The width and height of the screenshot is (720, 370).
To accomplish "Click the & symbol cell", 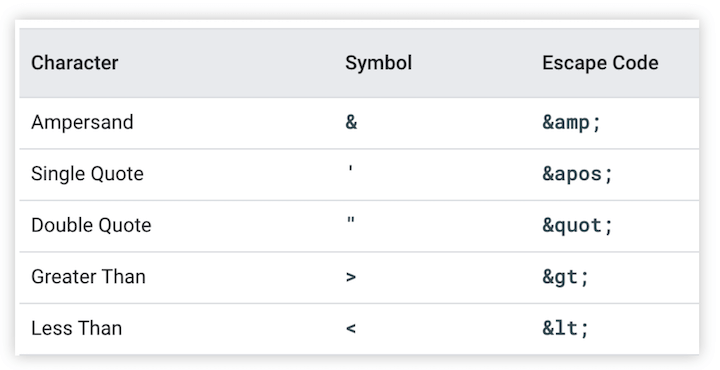I will (351, 123).
